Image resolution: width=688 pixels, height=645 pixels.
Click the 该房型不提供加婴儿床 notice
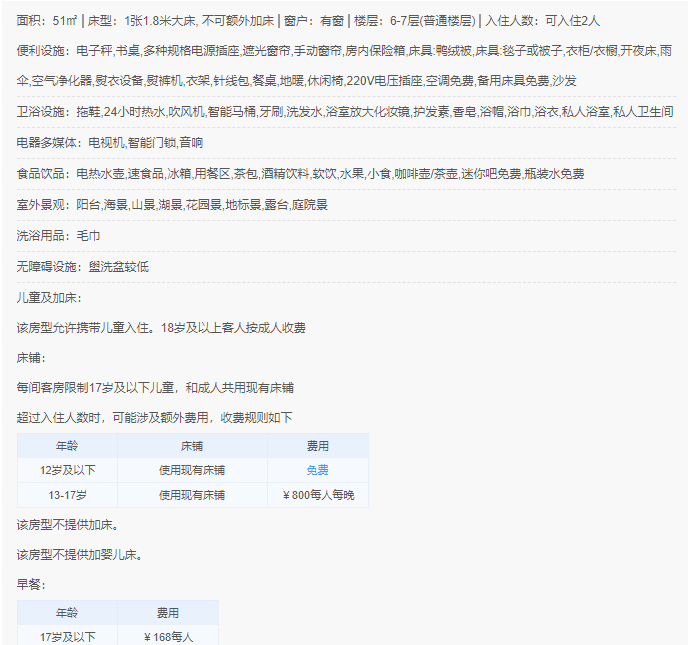click(x=79, y=555)
